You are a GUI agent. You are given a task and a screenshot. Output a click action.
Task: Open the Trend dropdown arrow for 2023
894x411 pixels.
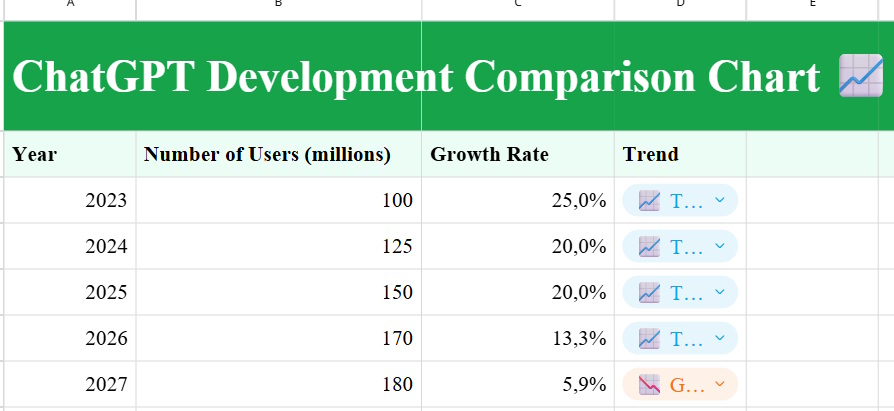[x=720, y=200]
